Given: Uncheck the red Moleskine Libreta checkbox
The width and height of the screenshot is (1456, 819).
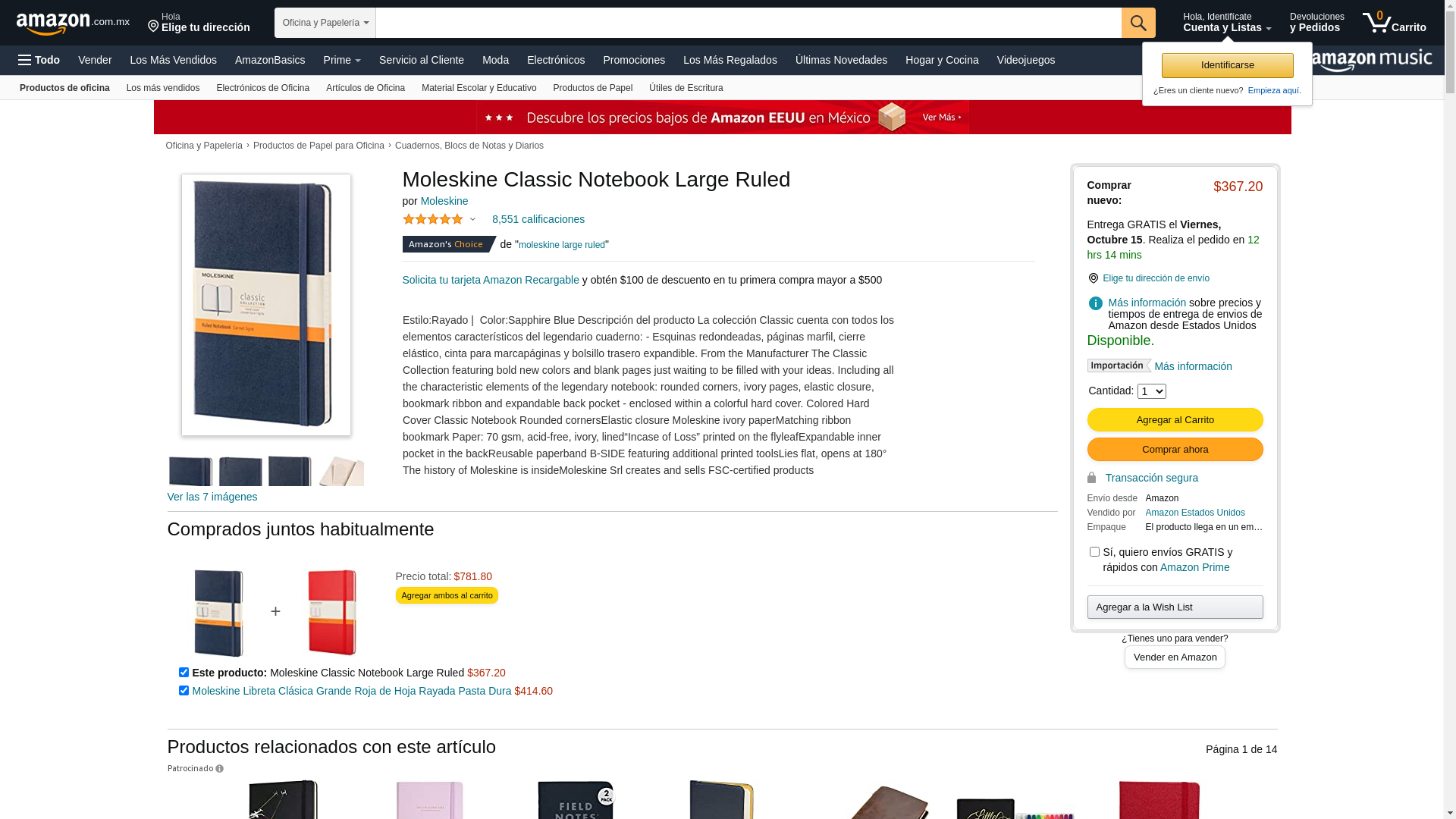Looking at the screenshot, I should 184,691.
